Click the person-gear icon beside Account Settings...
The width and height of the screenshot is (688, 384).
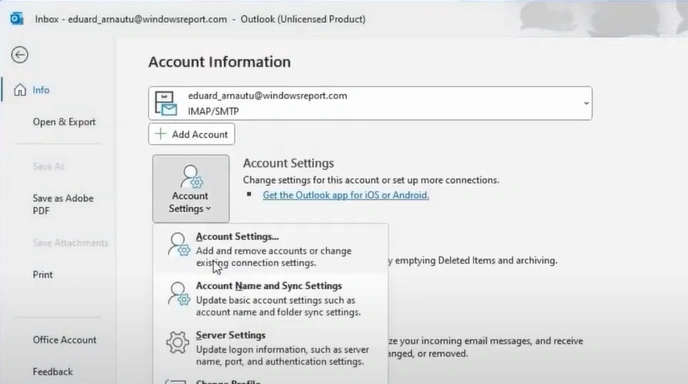tap(179, 244)
